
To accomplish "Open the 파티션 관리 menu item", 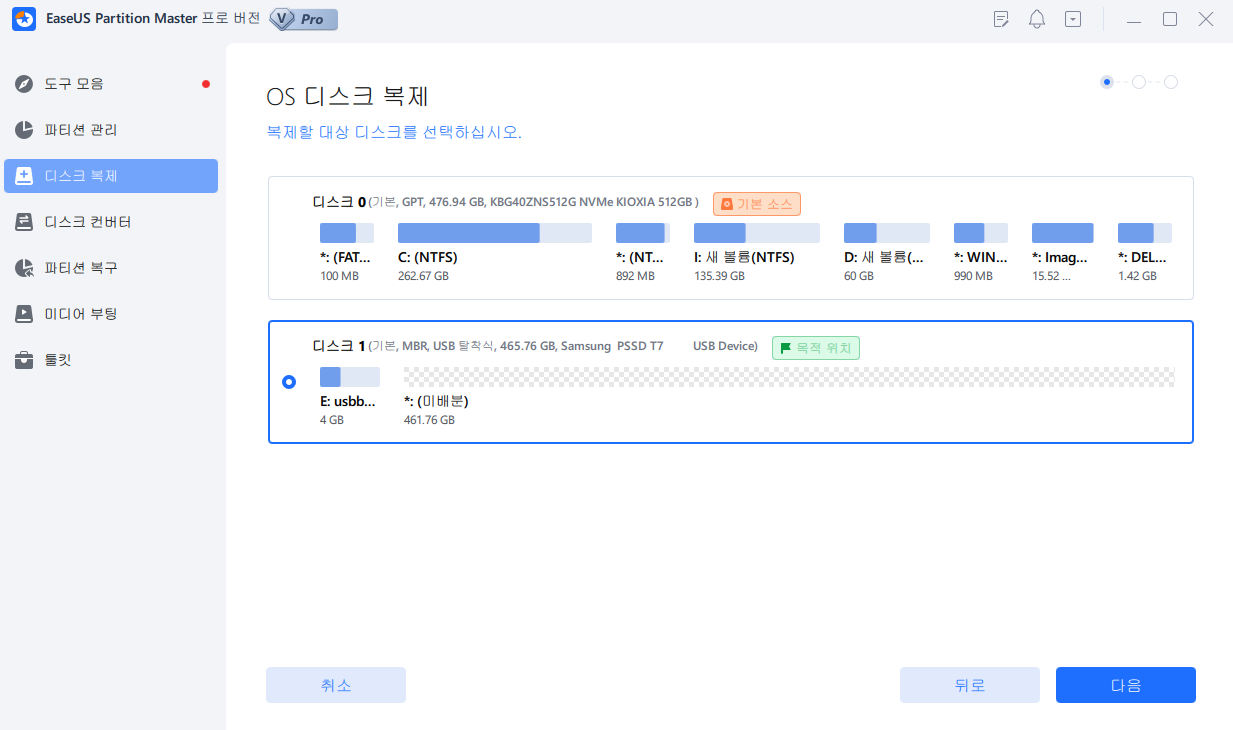I will point(111,130).
